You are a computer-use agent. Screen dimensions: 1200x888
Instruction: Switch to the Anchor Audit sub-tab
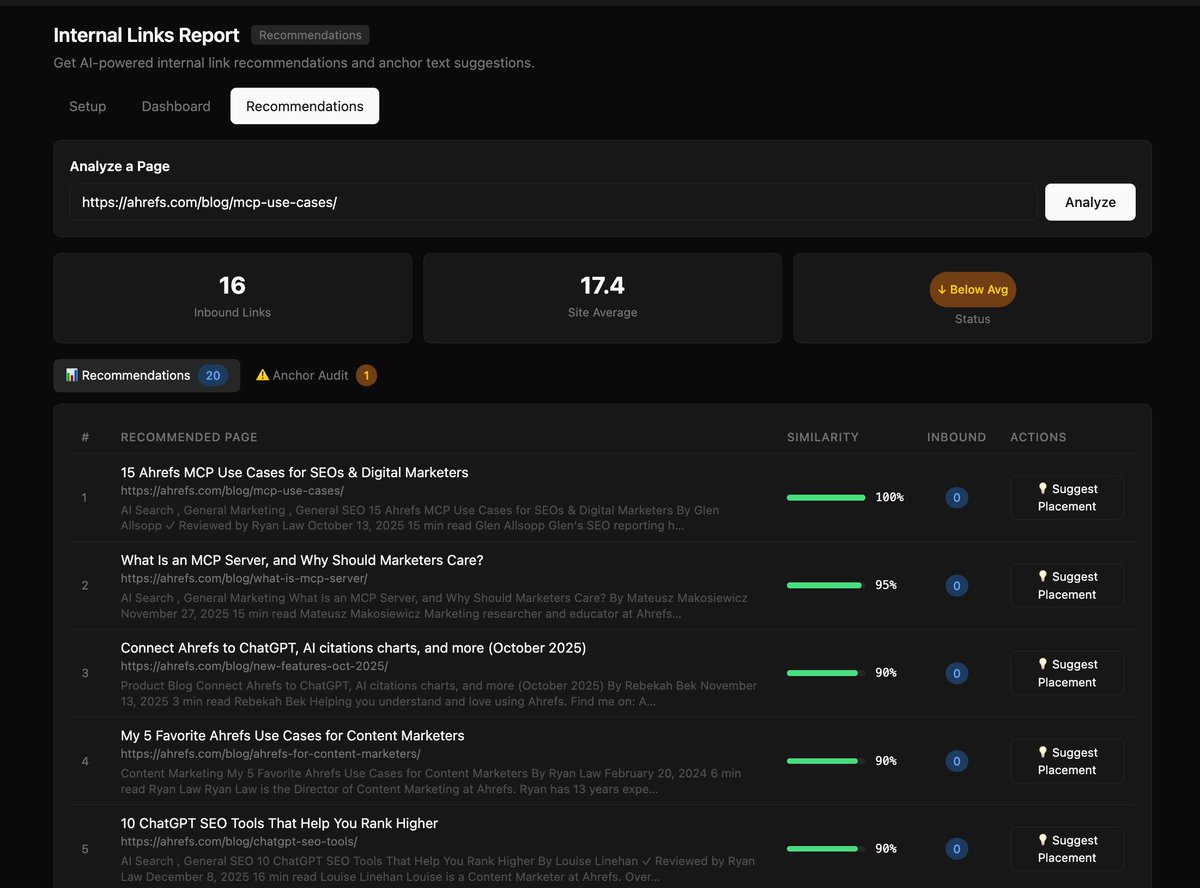316,375
